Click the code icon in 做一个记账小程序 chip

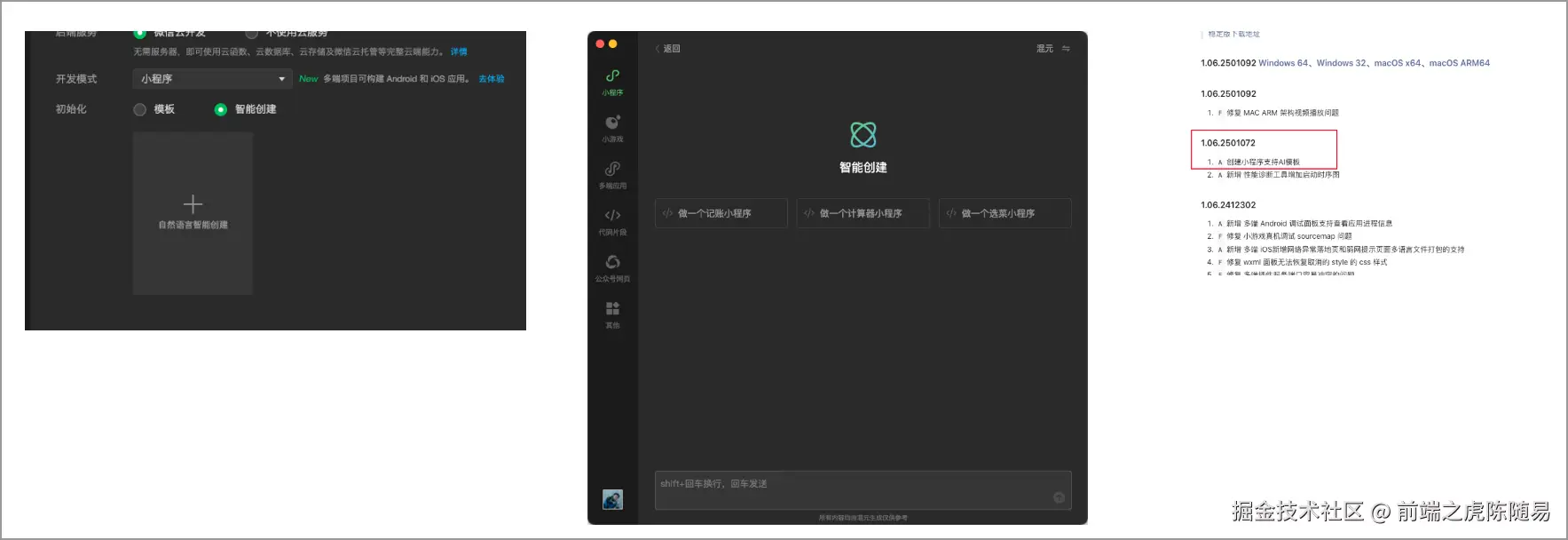click(x=667, y=213)
